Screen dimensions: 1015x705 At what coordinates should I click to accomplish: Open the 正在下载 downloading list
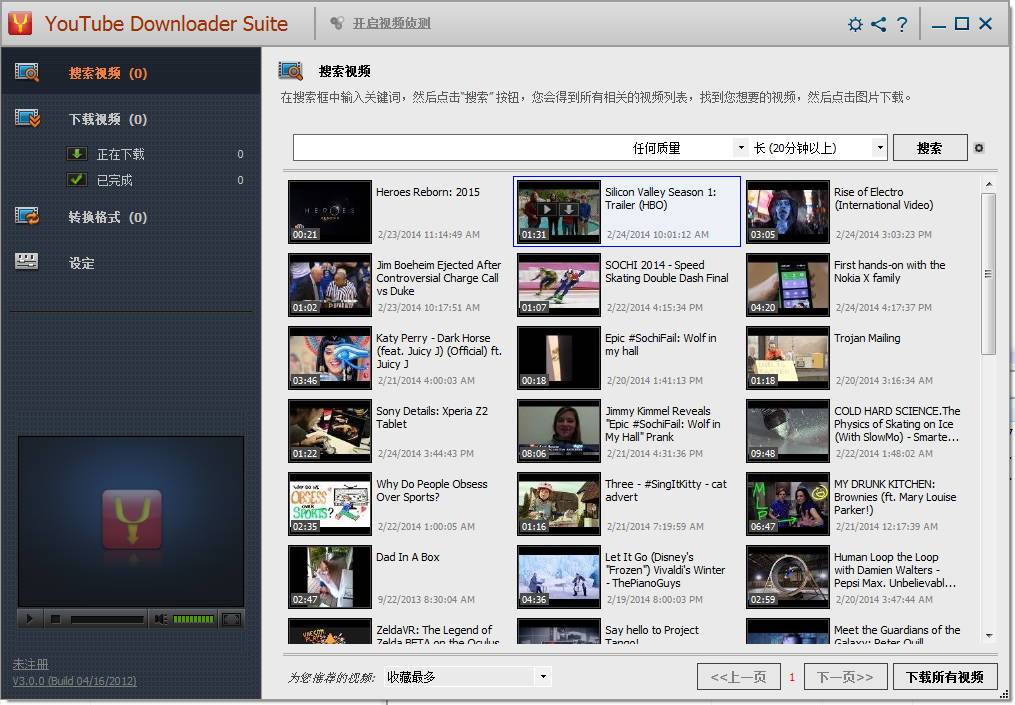click(120, 154)
